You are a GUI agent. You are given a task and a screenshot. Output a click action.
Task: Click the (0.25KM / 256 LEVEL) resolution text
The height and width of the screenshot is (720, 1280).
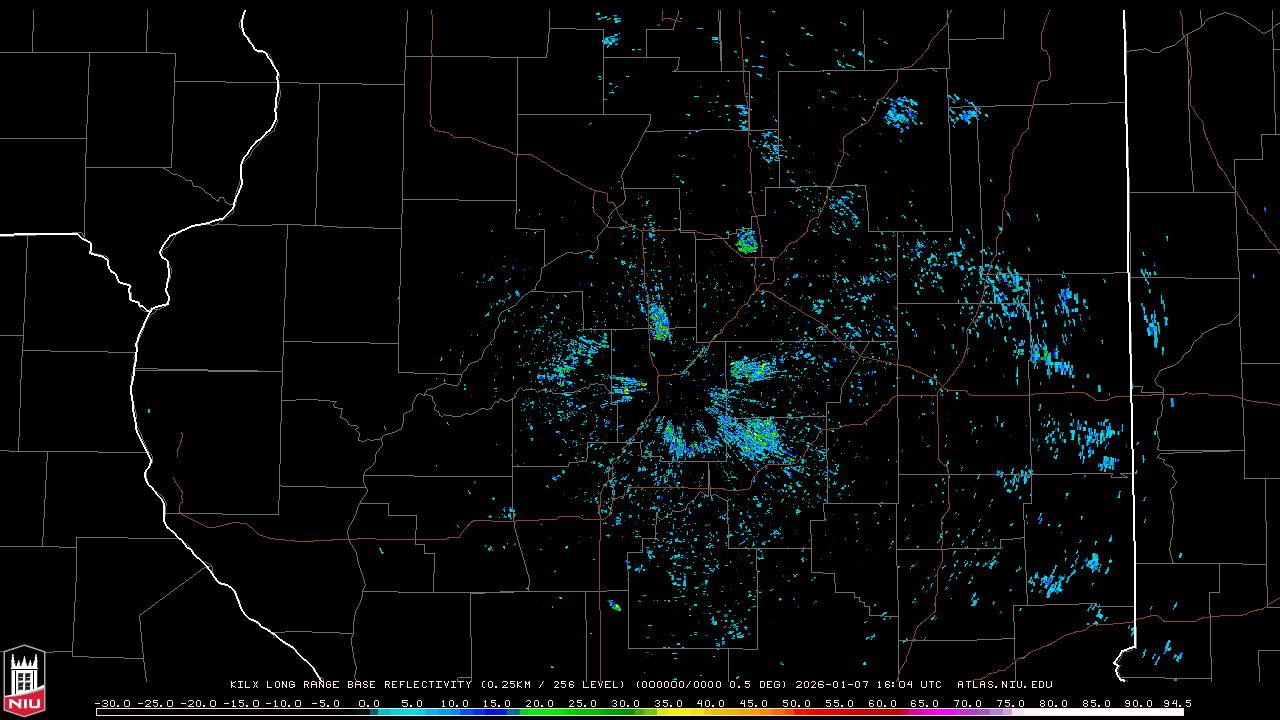pos(548,685)
